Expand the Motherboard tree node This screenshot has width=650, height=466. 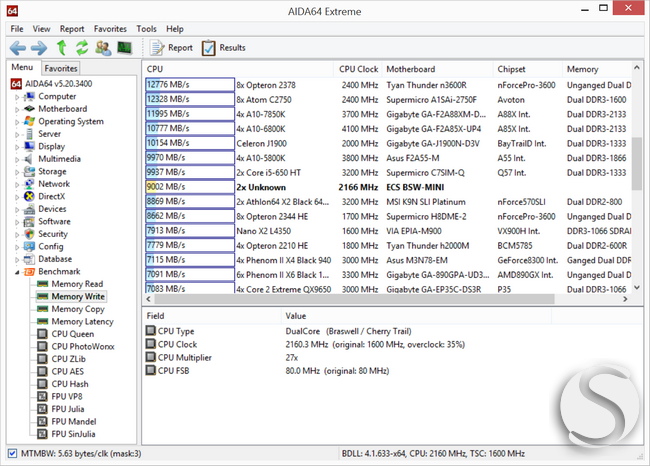(17, 109)
